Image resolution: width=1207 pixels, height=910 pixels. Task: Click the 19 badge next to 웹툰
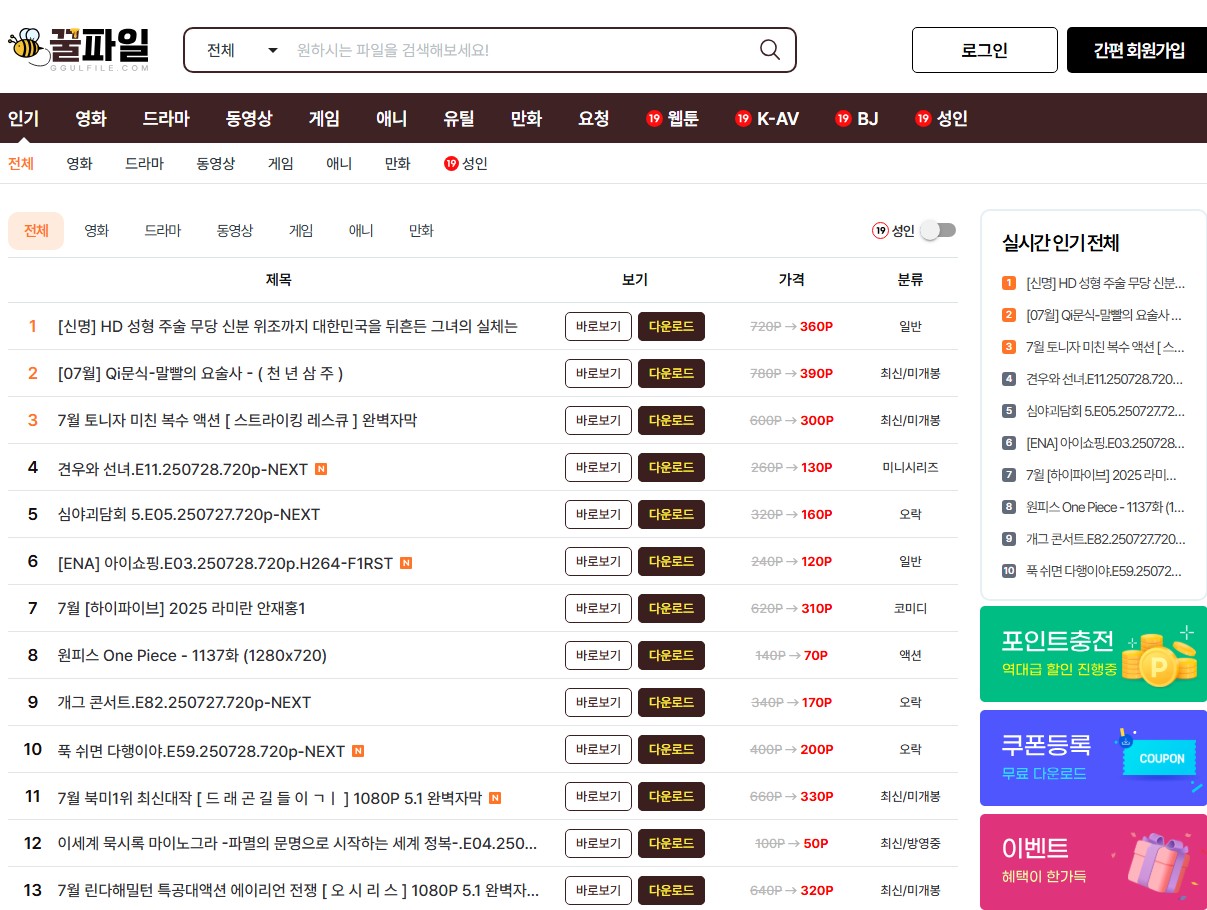(x=652, y=118)
